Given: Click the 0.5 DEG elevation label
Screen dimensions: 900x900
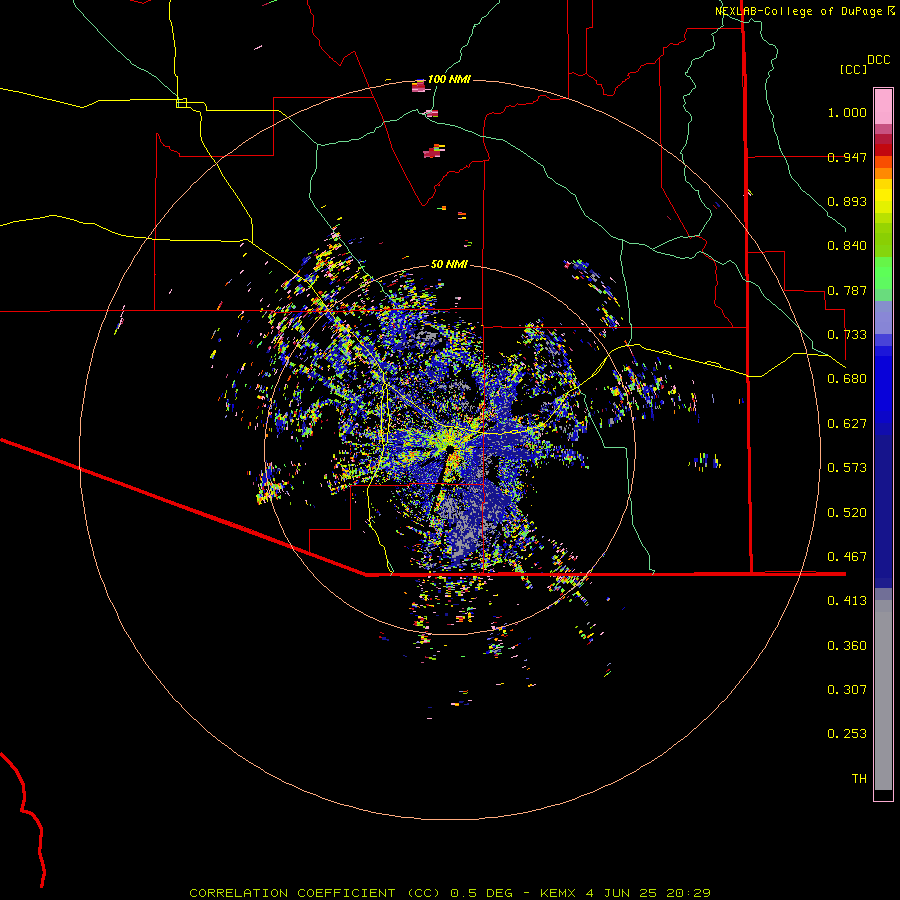Looking at the screenshot, I should [481, 893].
